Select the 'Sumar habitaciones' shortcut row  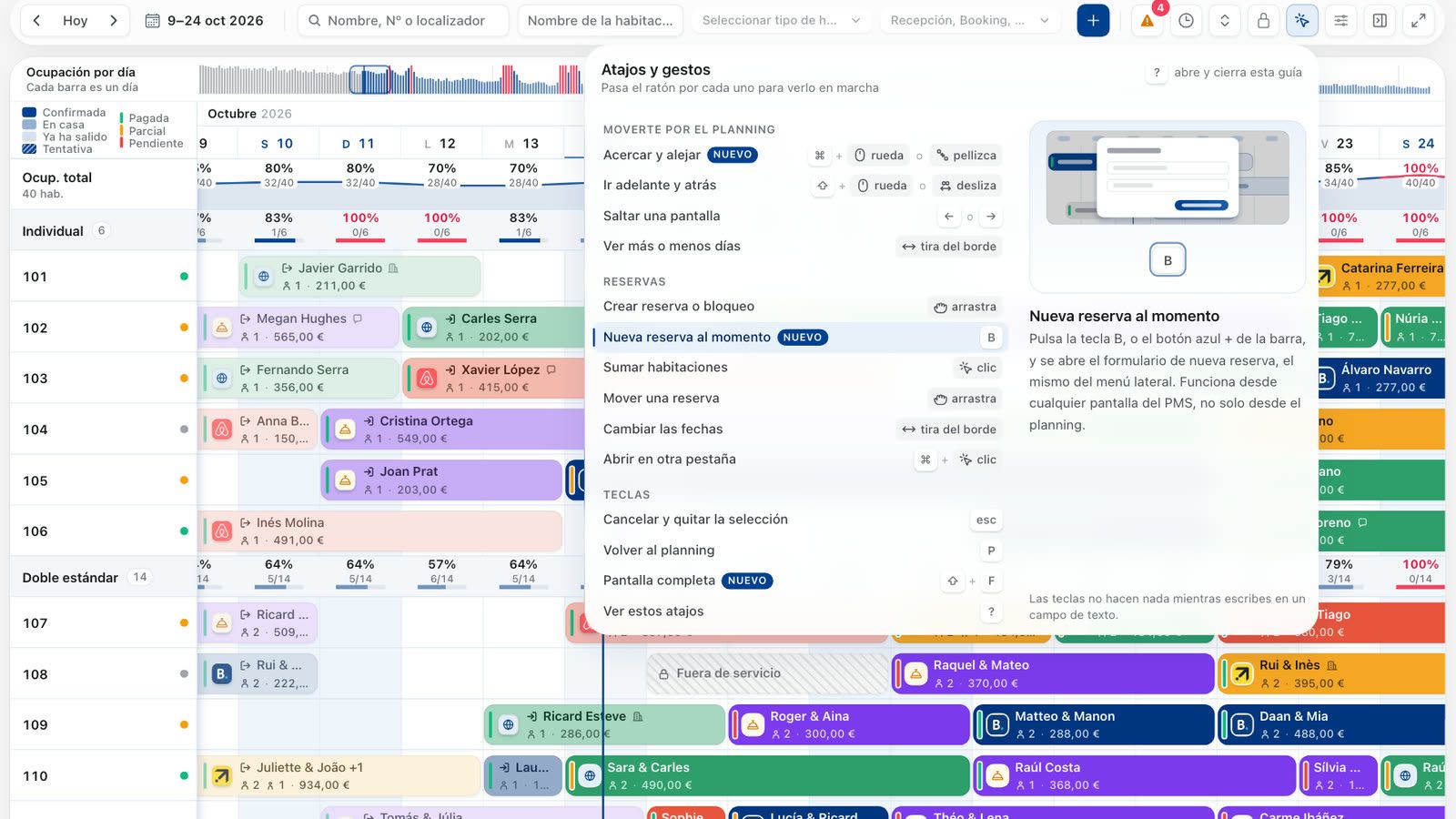click(x=800, y=368)
